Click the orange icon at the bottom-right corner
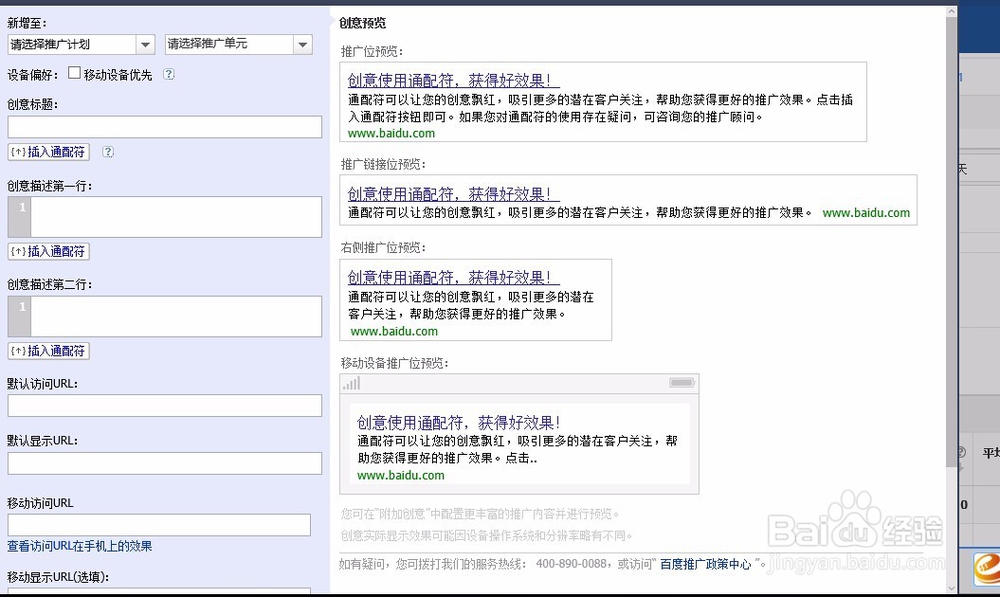The width and height of the screenshot is (1000, 597). click(987, 569)
